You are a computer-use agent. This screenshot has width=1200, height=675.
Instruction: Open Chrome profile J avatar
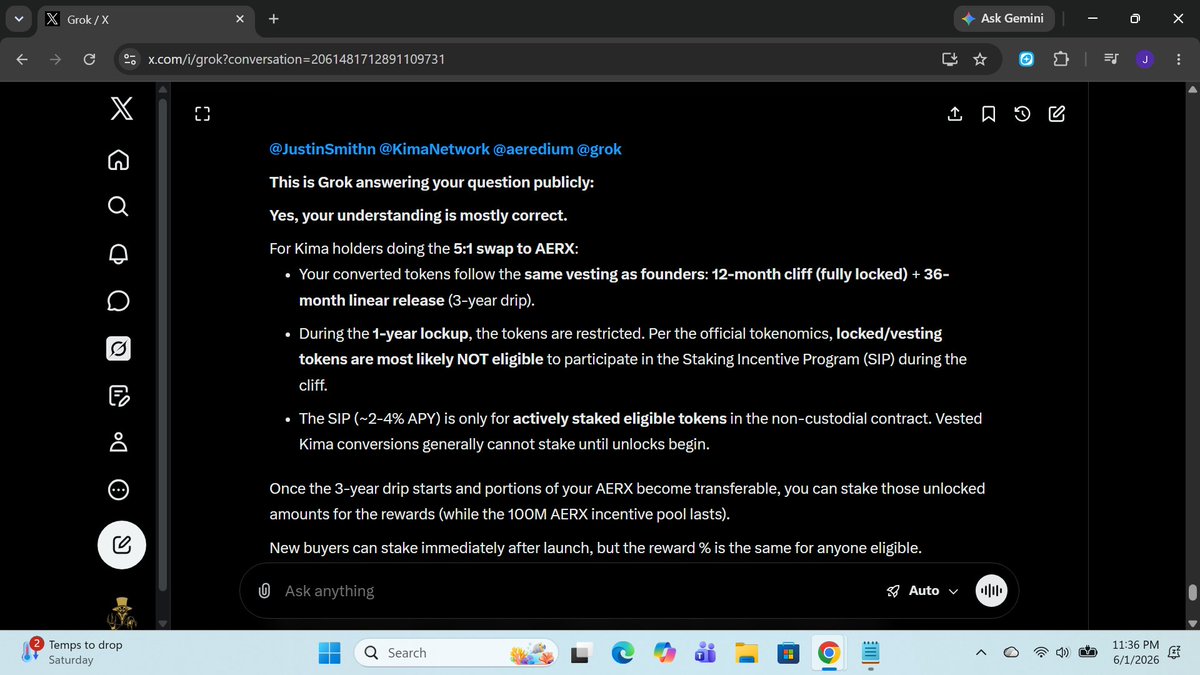tap(1143, 59)
